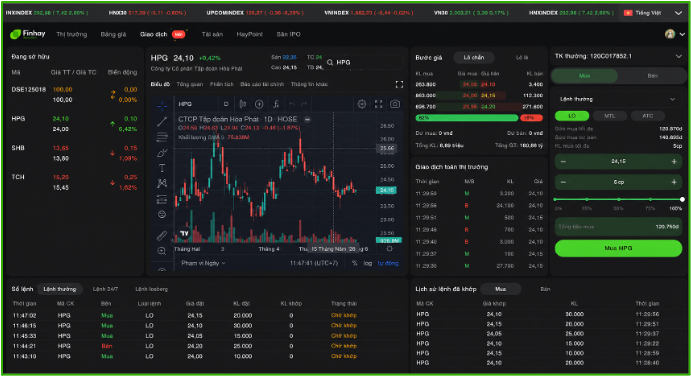The image size is (691, 377).
Task: Collapse the HPG chart legend
Action: 307,119
